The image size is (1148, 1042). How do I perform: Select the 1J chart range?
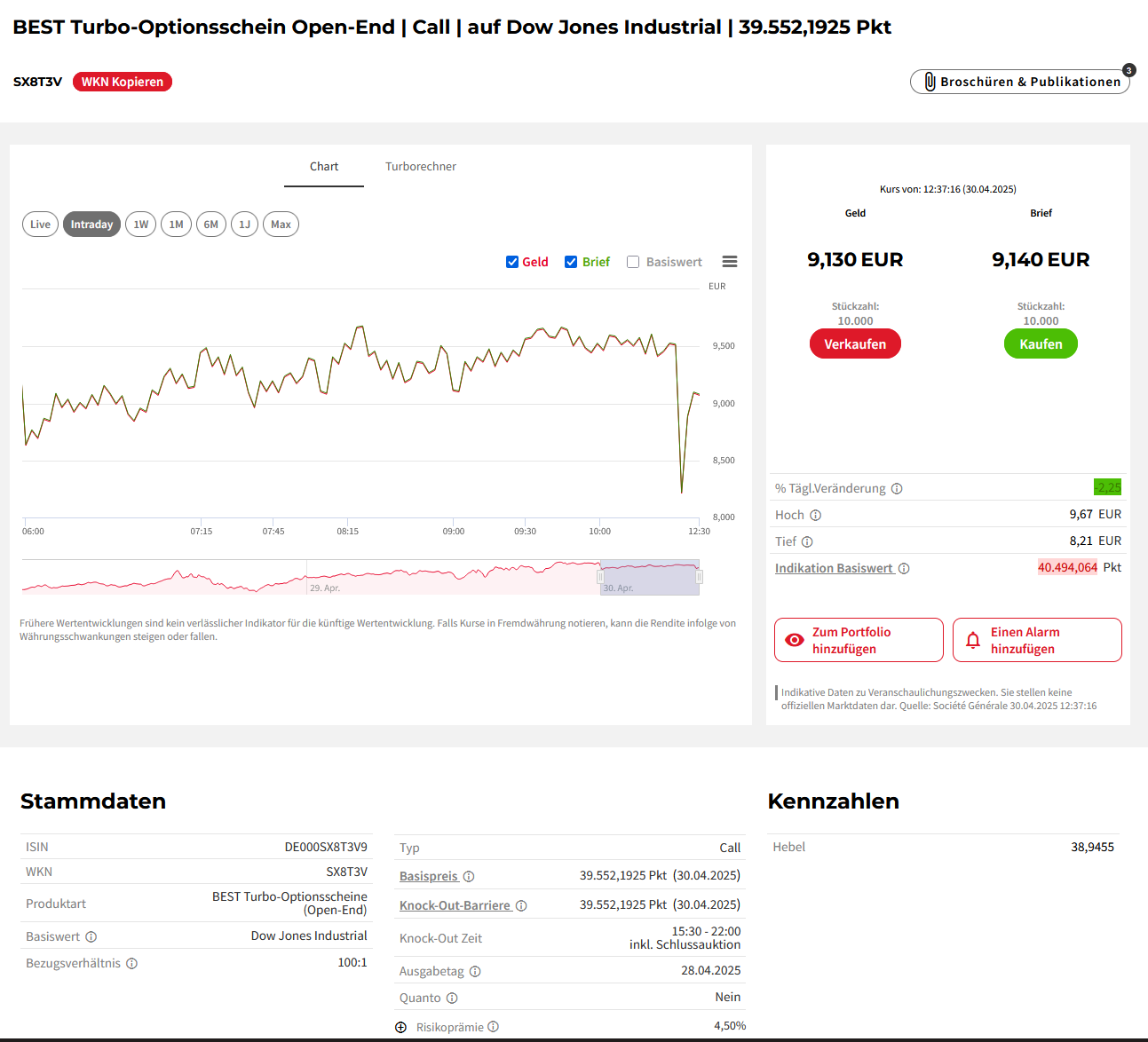pyautogui.click(x=245, y=225)
